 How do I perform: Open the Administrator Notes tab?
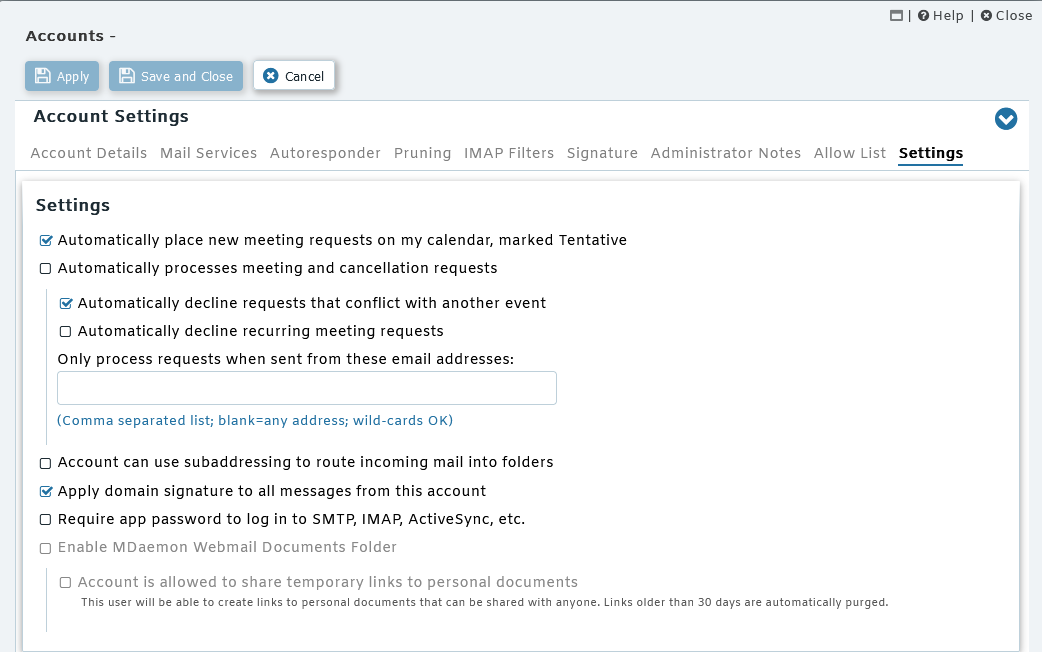725,153
